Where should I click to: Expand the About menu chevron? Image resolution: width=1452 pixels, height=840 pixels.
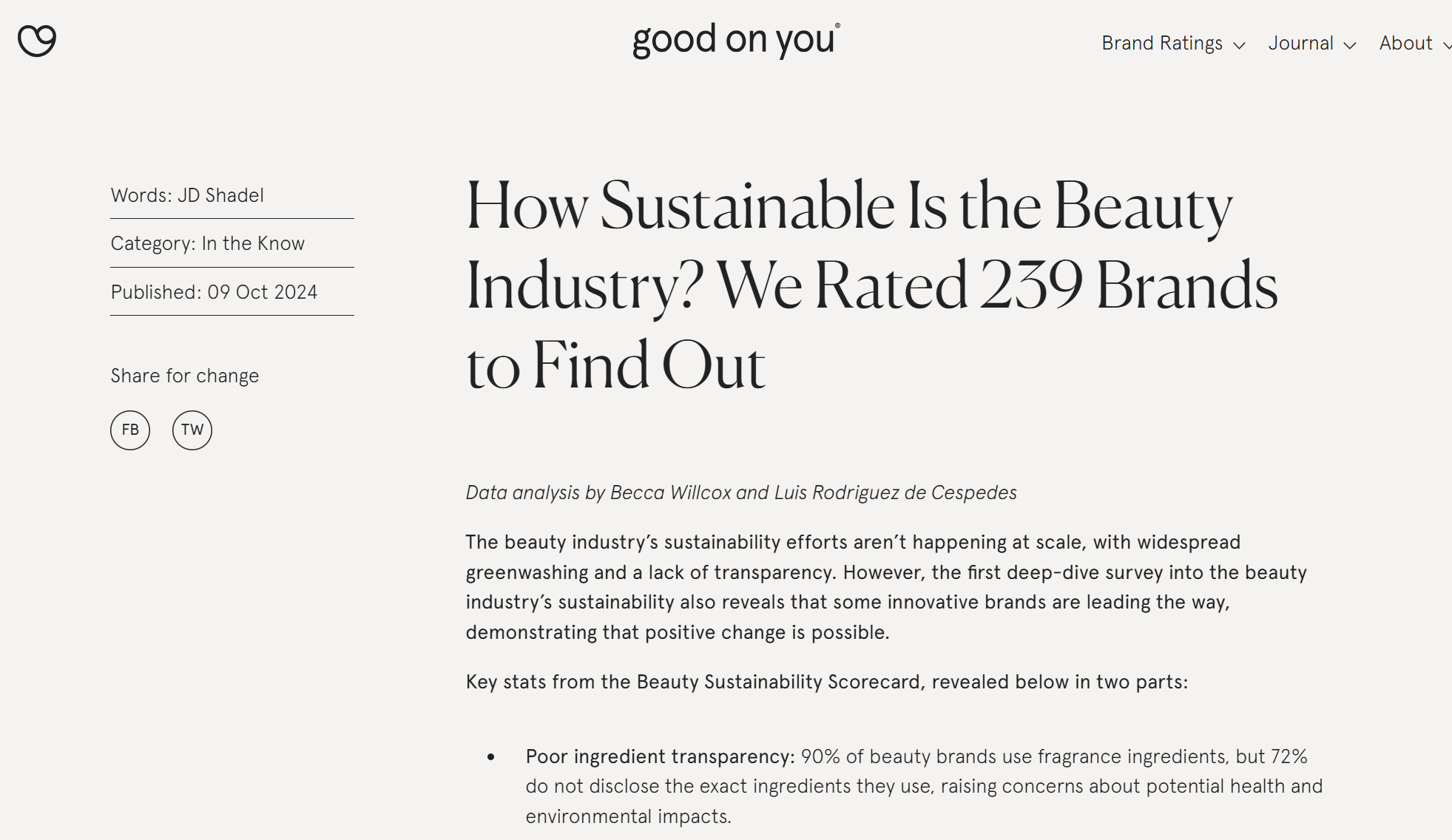click(1447, 46)
